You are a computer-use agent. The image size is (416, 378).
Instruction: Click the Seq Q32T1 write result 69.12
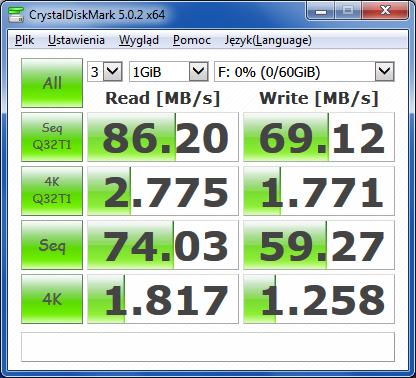(x=319, y=137)
